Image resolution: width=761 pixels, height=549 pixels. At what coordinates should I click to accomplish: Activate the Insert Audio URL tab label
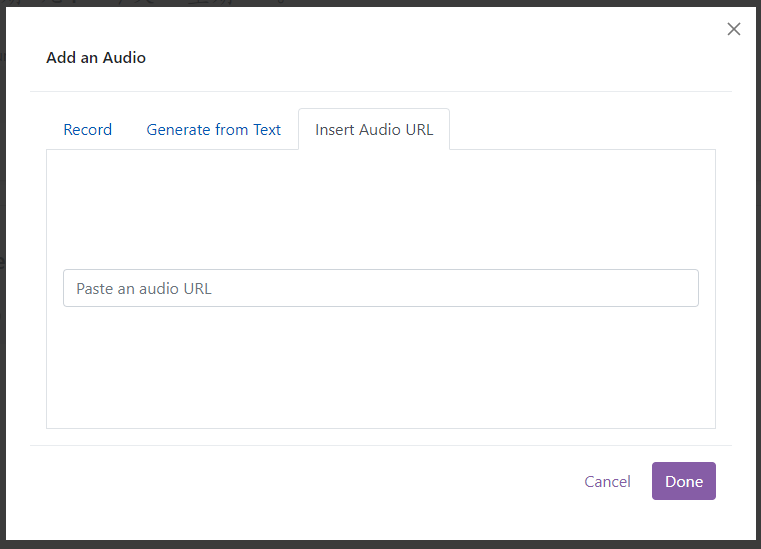point(374,130)
